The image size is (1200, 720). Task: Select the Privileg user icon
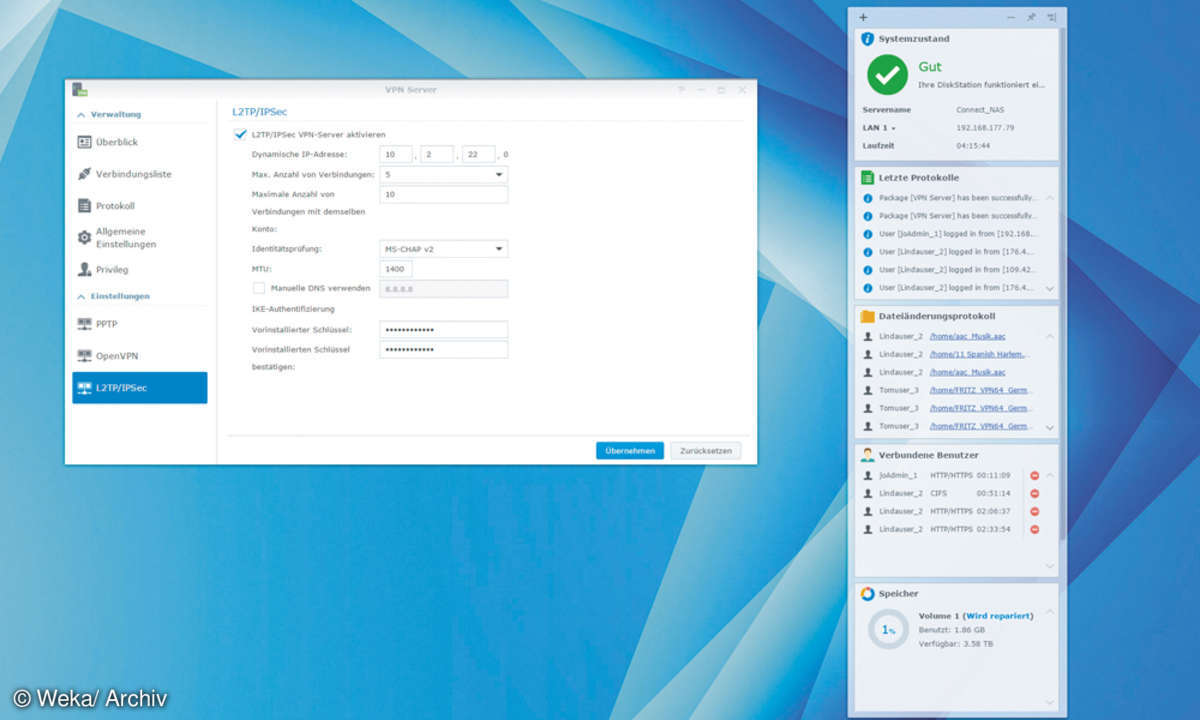coord(85,270)
